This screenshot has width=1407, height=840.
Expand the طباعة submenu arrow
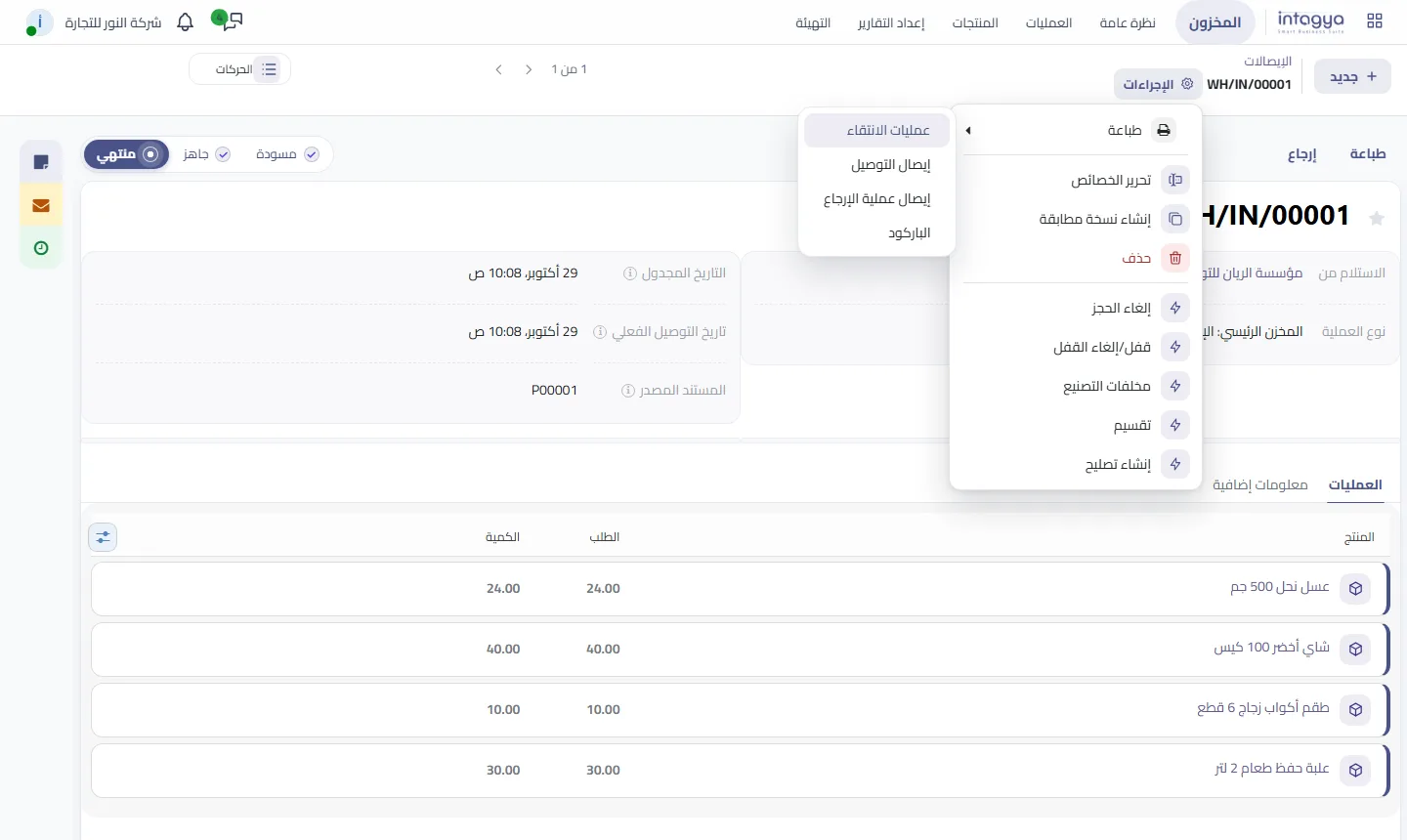[x=968, y=131]
